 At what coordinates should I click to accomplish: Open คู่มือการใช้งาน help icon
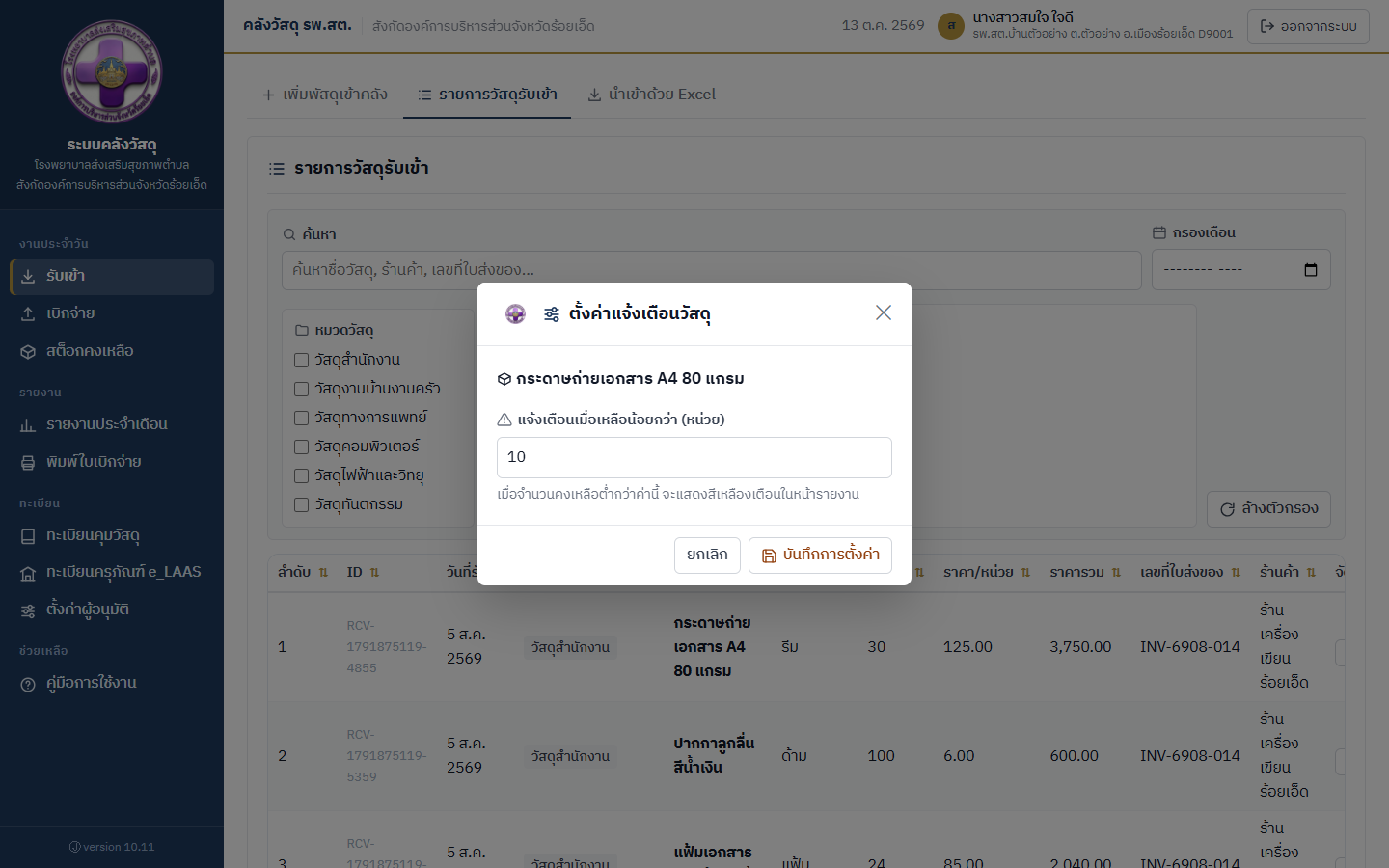(x=28, y=684)
